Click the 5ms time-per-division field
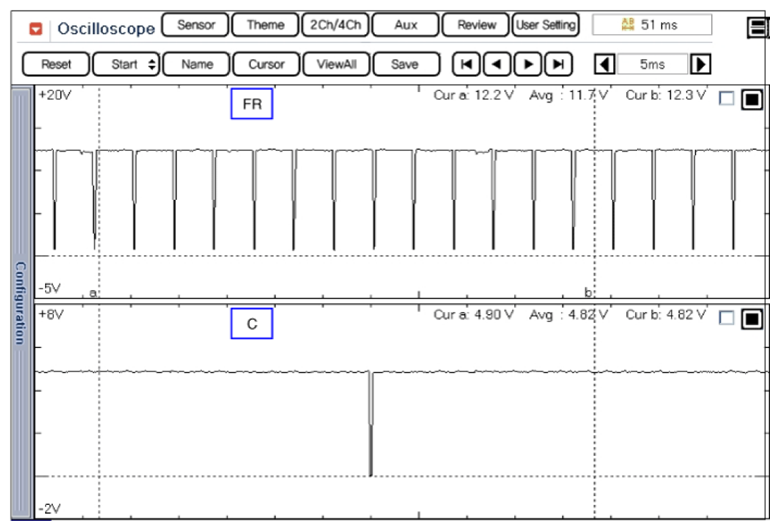 652,64
